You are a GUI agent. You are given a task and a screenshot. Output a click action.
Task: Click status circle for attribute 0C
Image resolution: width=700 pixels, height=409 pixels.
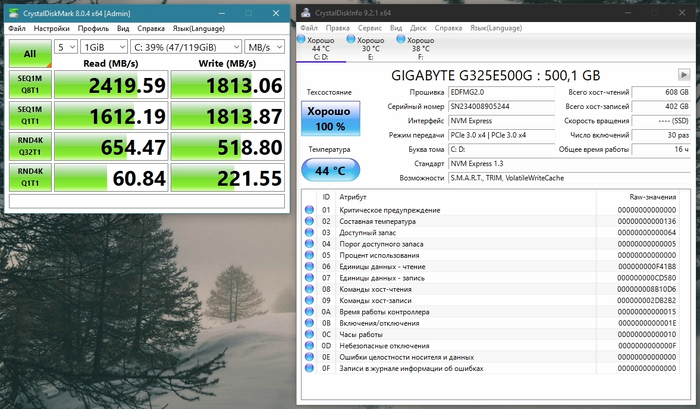[x=309, y=334]
